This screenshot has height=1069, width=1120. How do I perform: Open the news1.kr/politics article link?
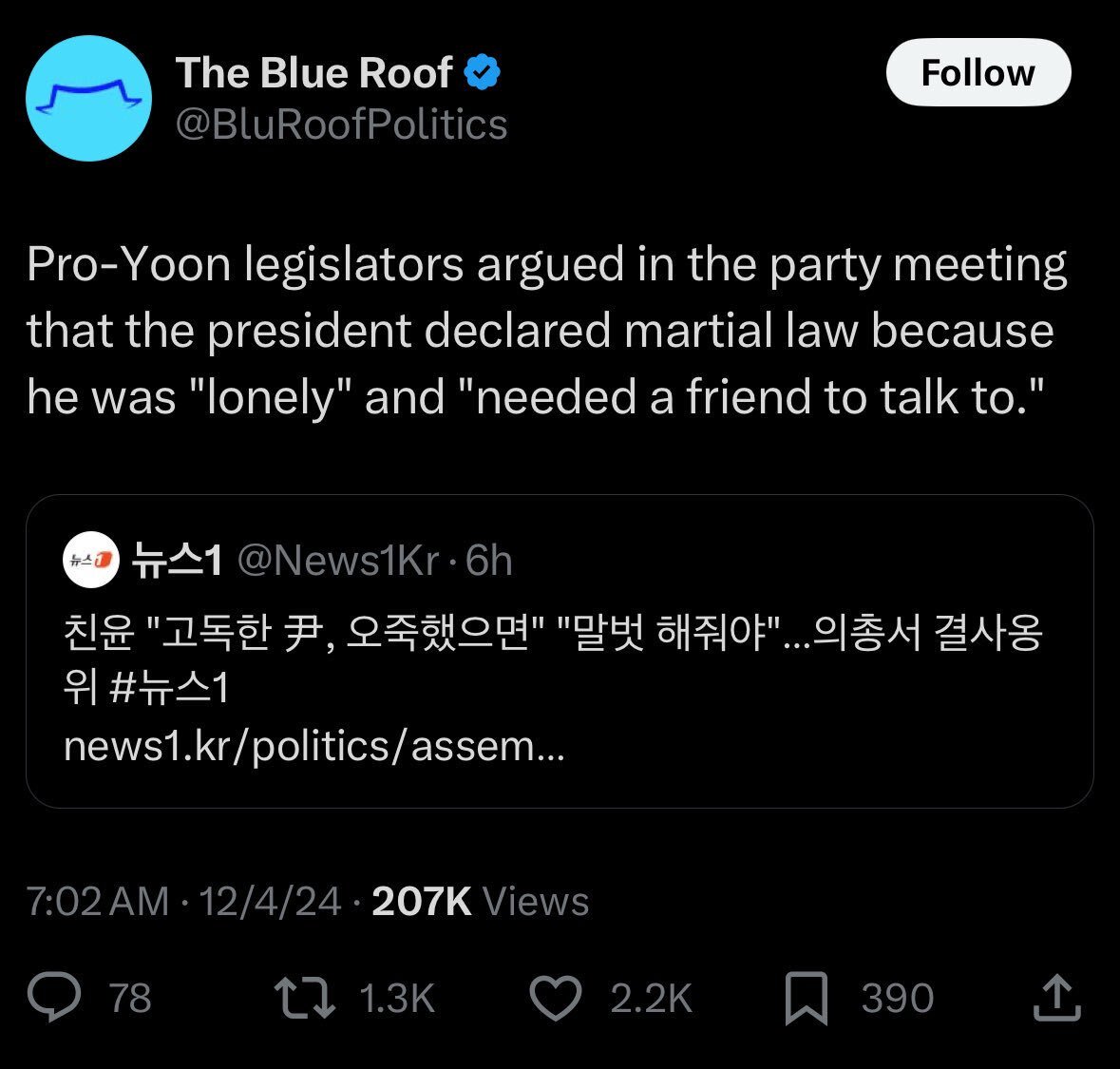pyautogui.click(x=313, y=747)
